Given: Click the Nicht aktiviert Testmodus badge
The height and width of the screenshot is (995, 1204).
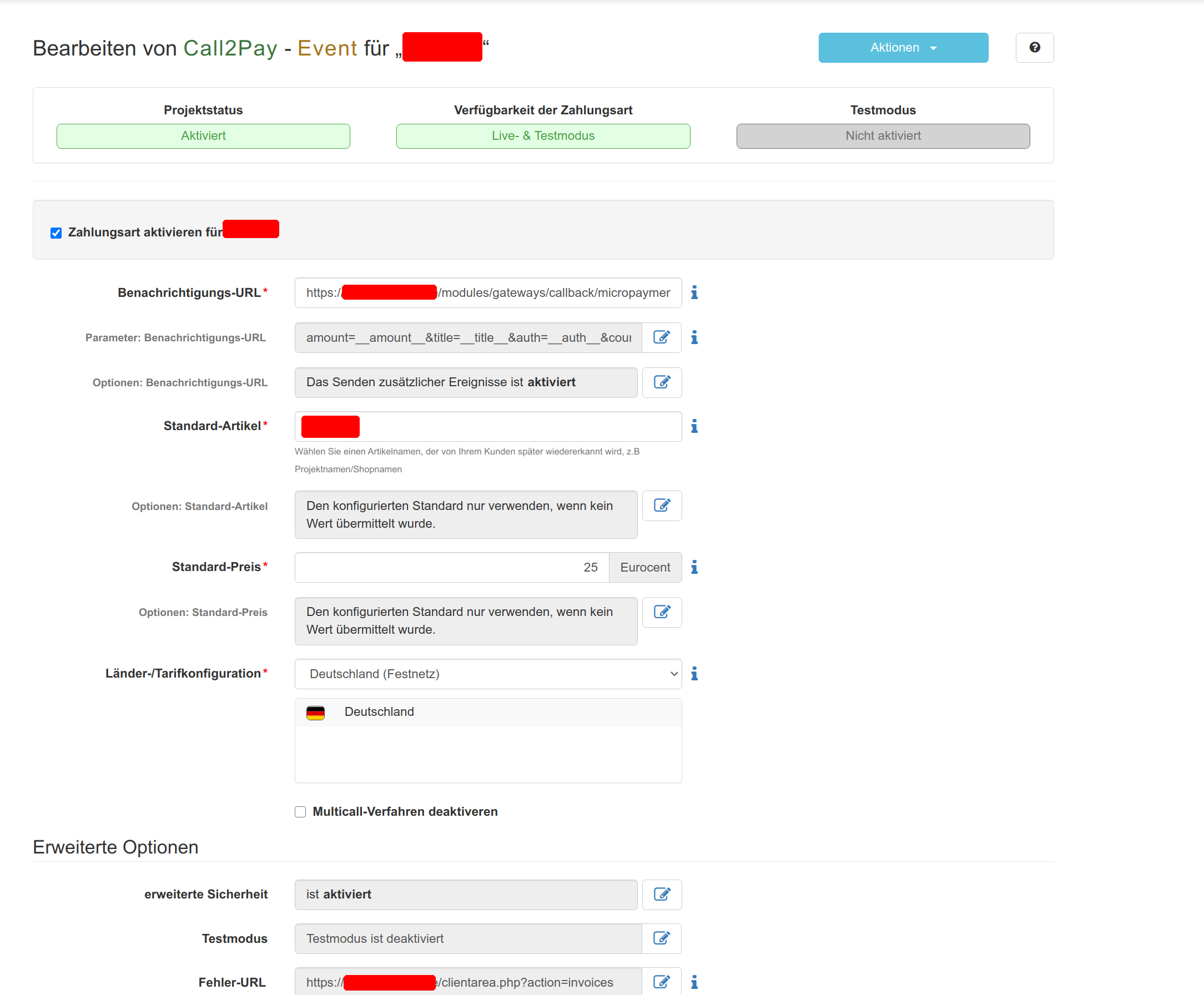Looking at the screenshot, I should click(883, 137).
